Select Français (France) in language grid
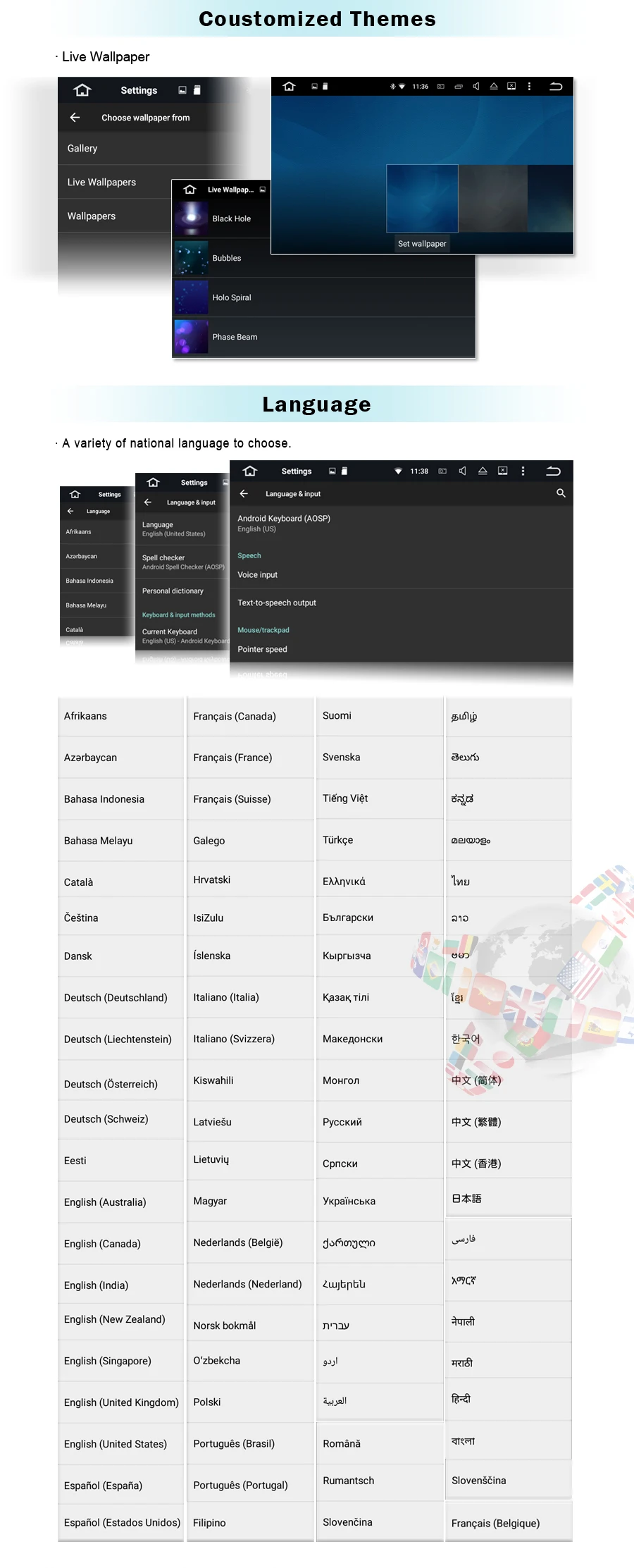Screen dimensions: 634x1568 [250, 758]
